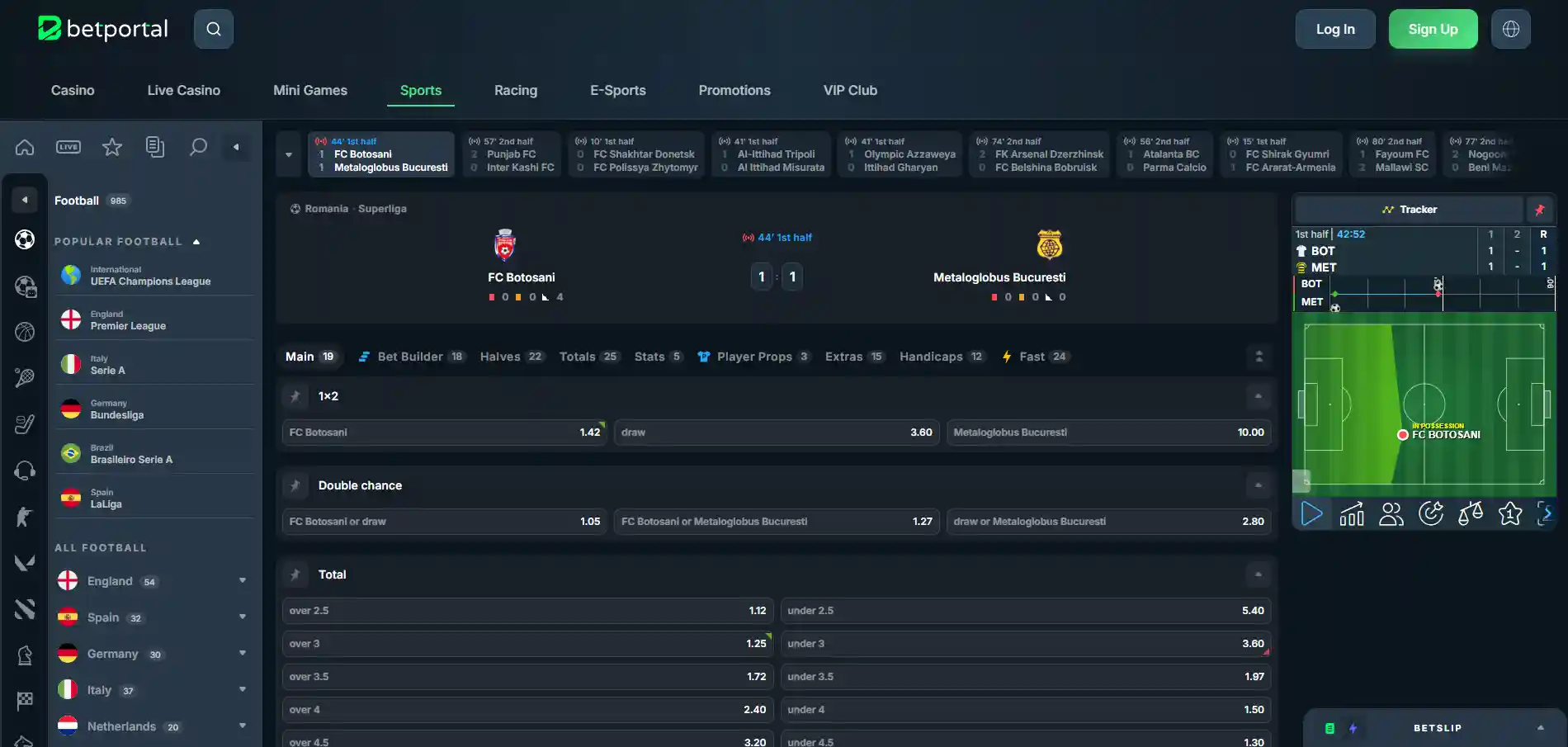Collapse the sports toolbar with the arrow
This screenshot has height=747, width=1568.
[x=236, y=147]
